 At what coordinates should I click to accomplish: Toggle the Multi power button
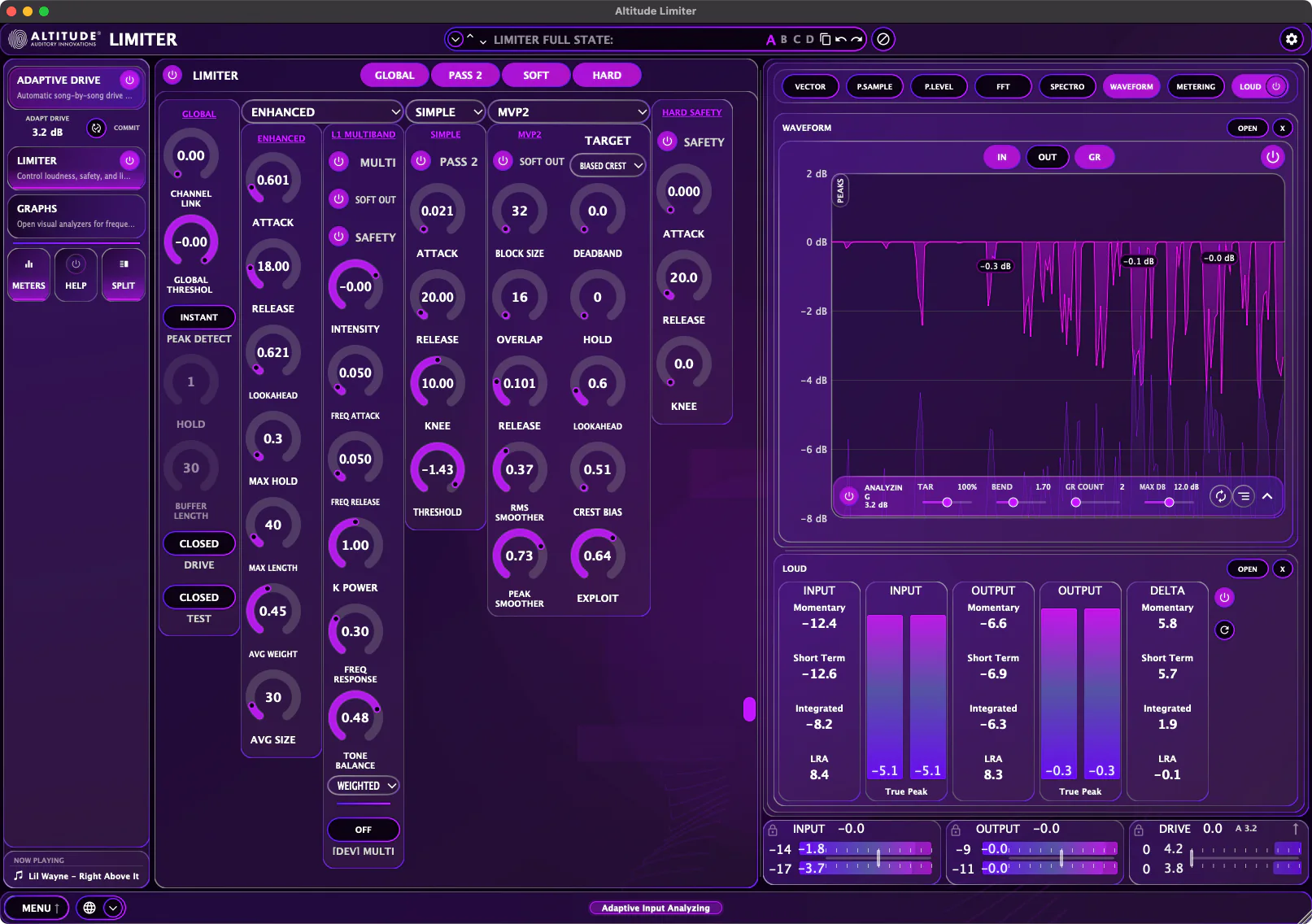(338, 162)
